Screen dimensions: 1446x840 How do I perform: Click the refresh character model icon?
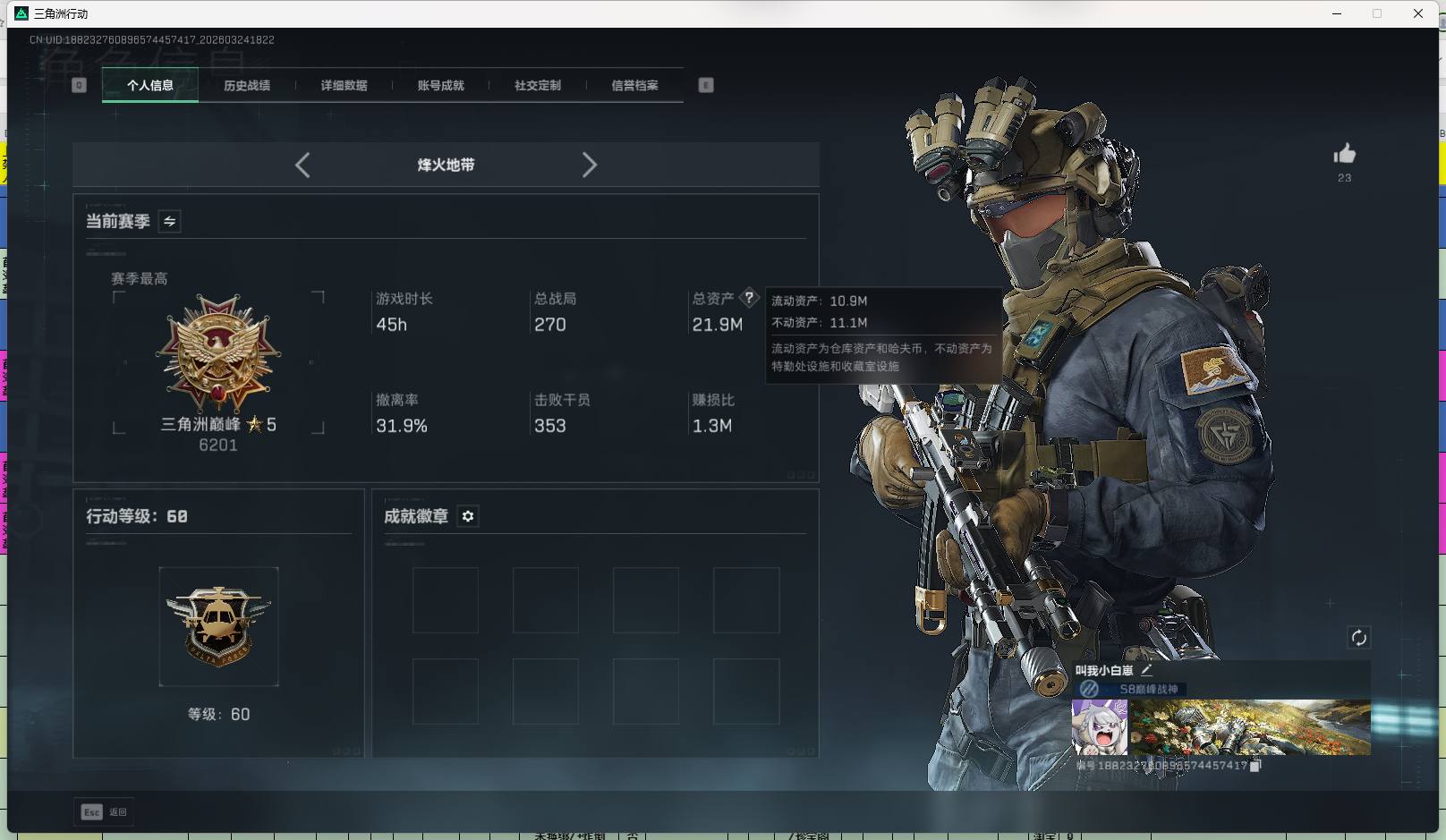pos(1358,638)
